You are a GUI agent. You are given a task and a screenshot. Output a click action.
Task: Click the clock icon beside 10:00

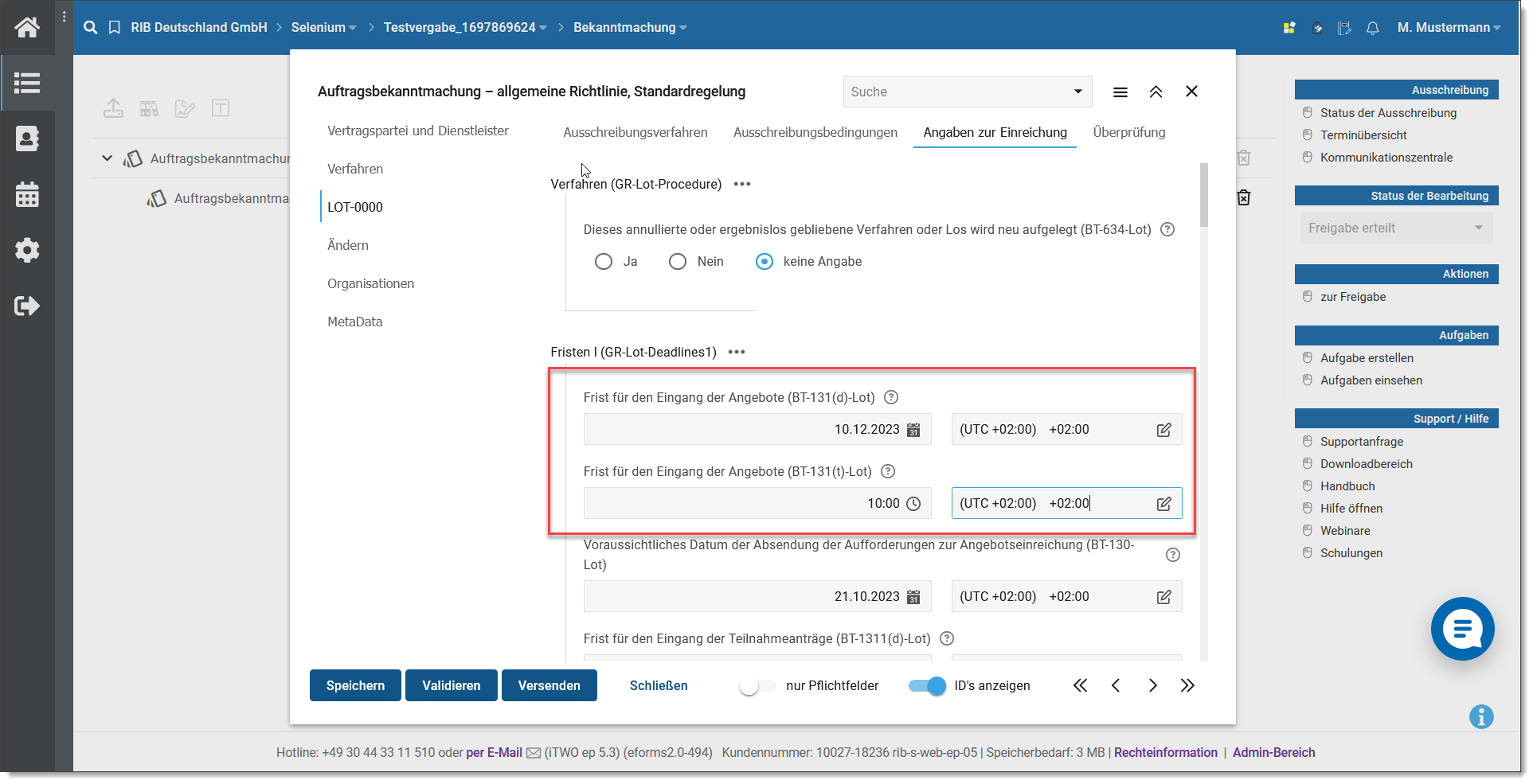(x=913, y=504)
